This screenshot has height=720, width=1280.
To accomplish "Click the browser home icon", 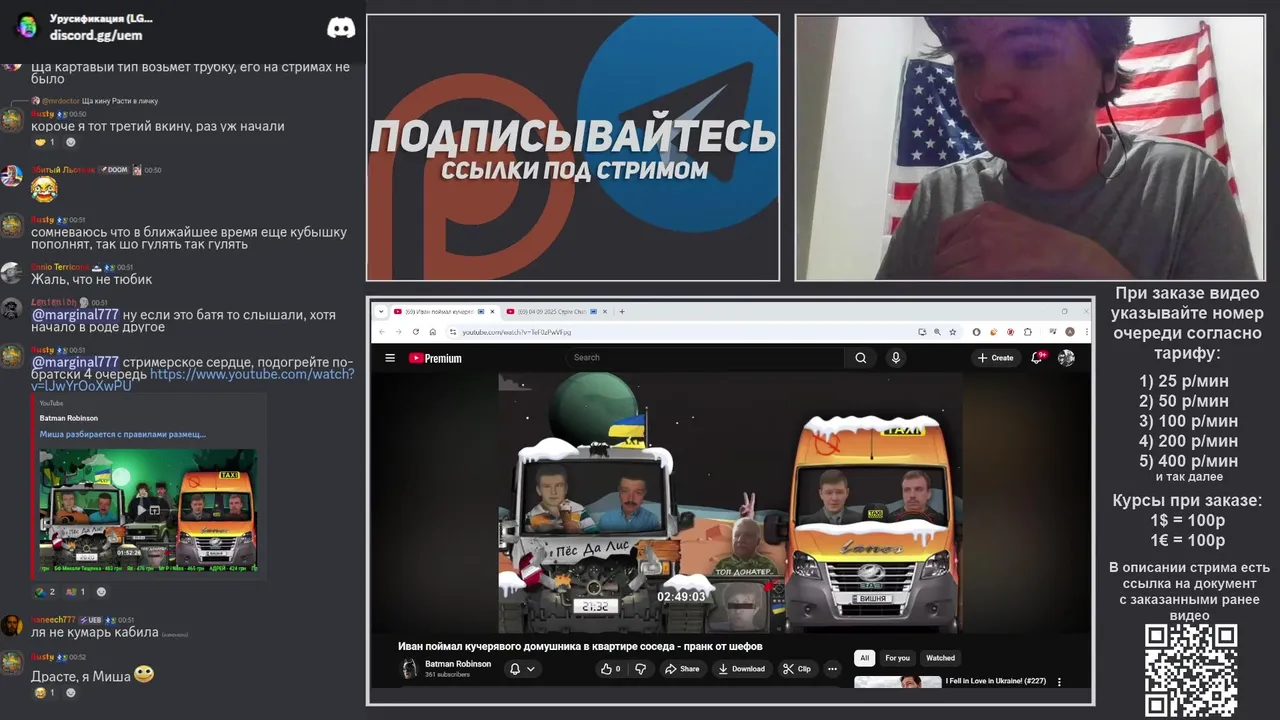I will pyautogui.click(x=432, y=332).
